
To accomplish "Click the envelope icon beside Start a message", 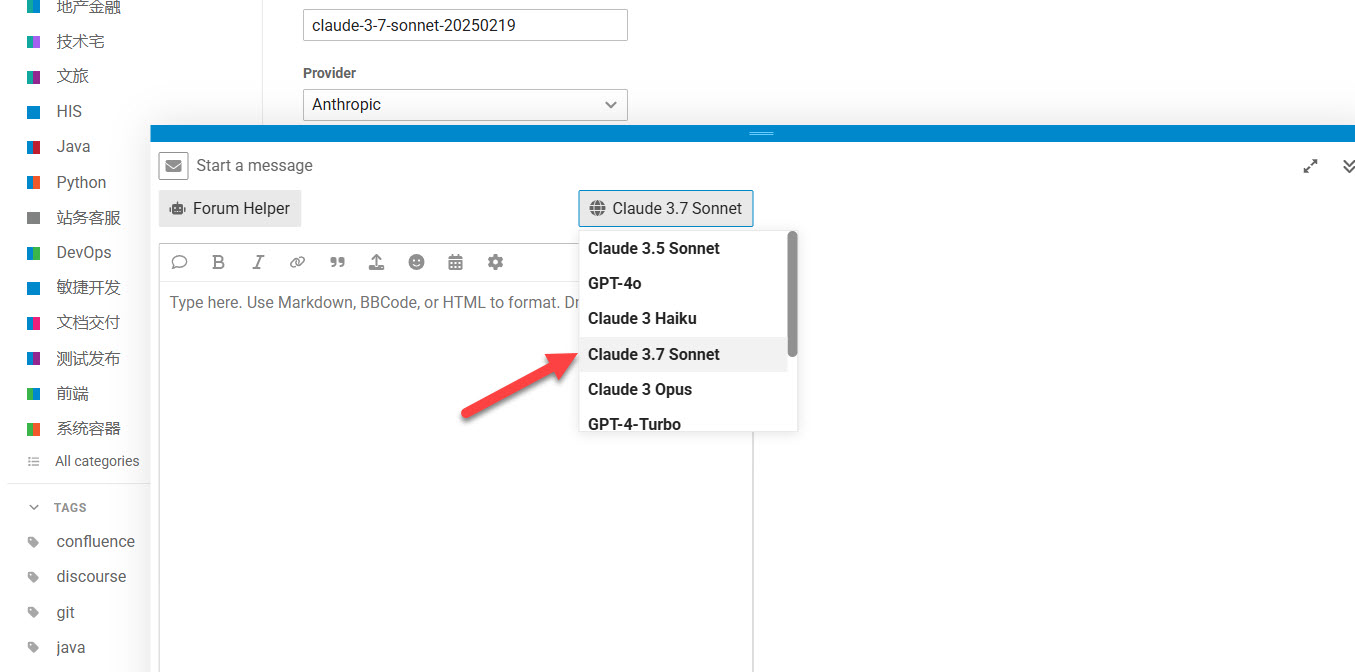I will coord(173,166).
